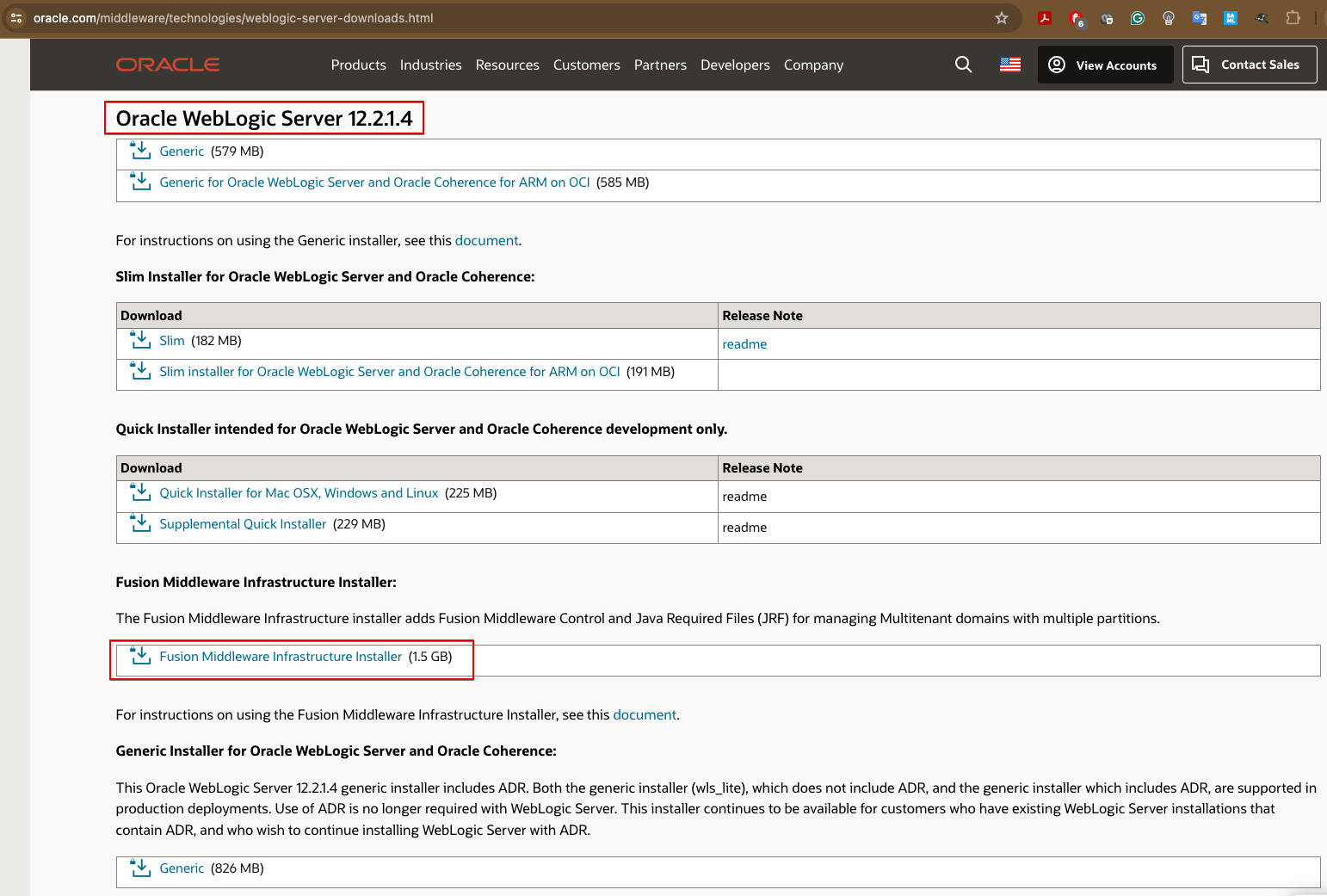This screenshot has height=896, width=1327.
Task: Expand the Industries navigation menu
Action: [x=430, y=65]
